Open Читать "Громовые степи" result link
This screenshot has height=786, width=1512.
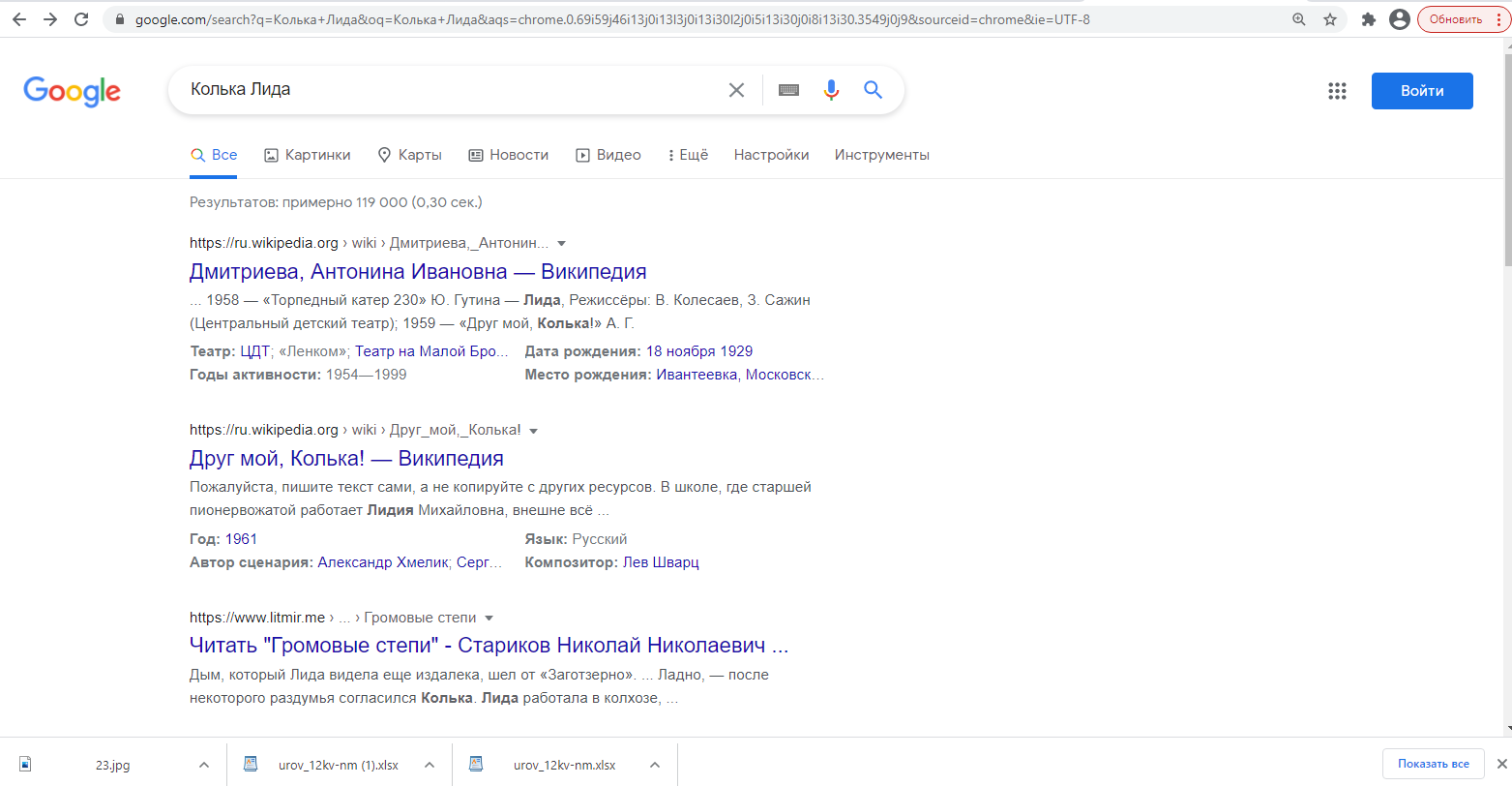pos(489,646)
